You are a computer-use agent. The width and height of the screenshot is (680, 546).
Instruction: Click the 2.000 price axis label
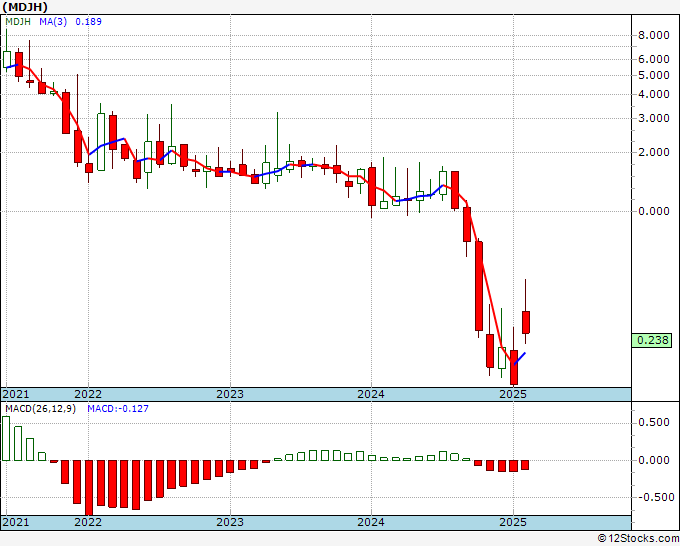click(x=654, y=152)
